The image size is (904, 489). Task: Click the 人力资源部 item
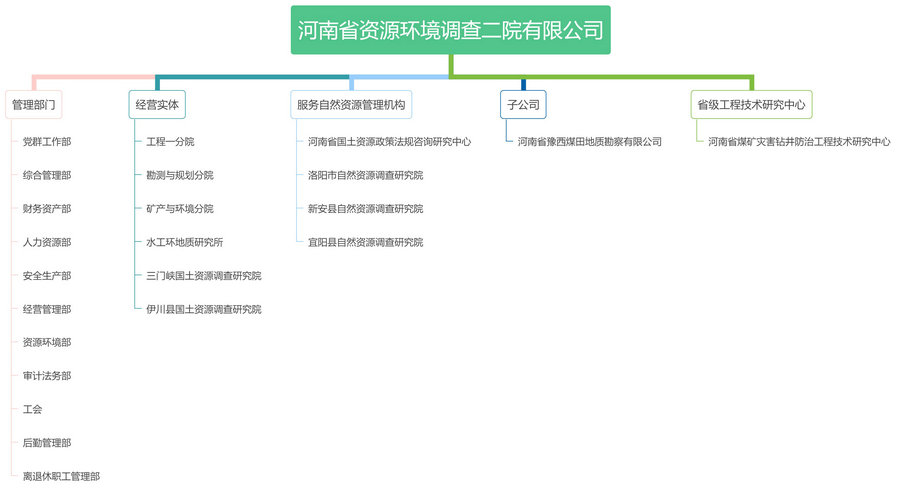pyautogui.click(x=47, y=242)
